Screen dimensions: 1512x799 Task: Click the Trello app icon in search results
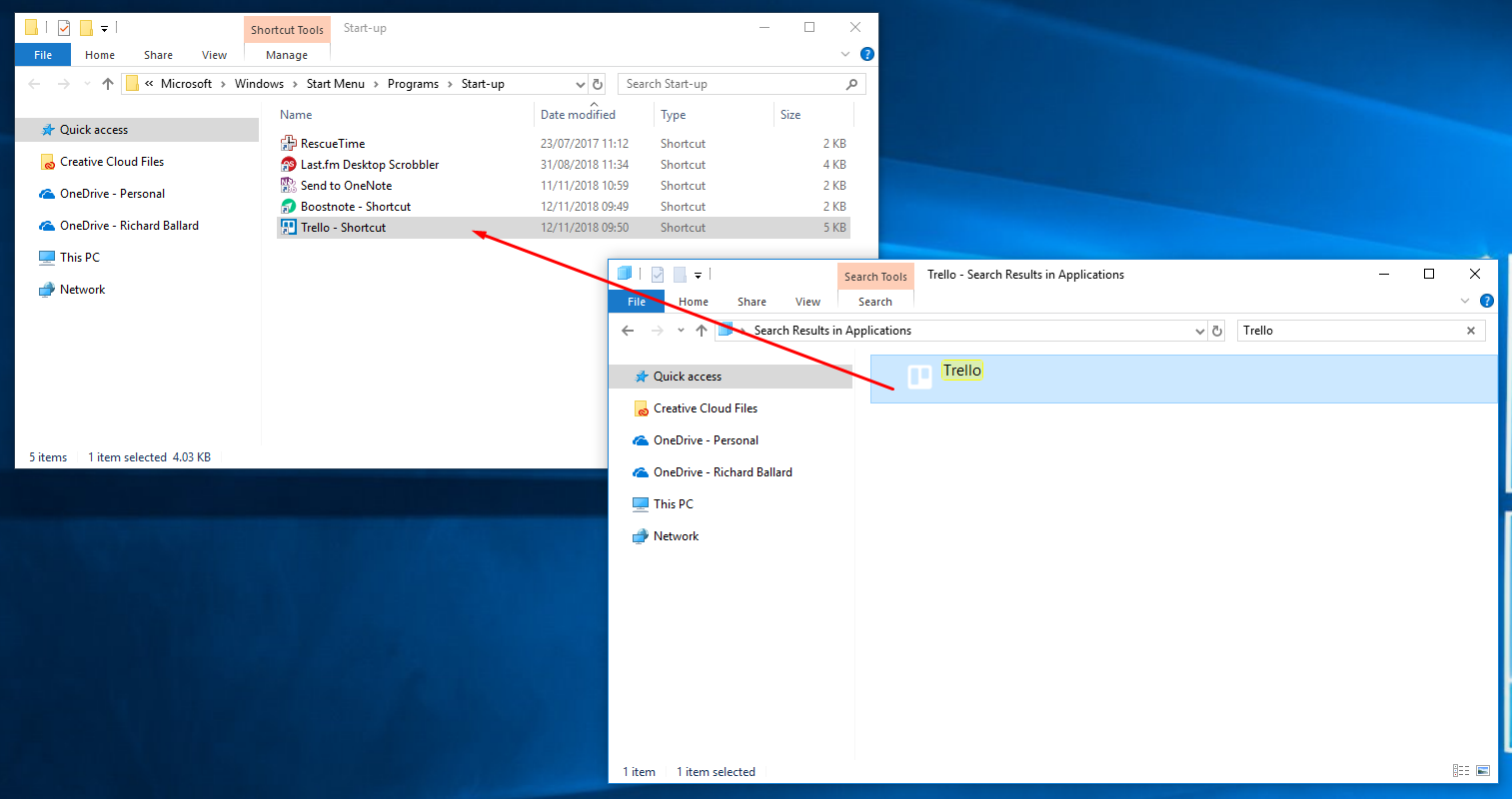(x=919, y=377)
